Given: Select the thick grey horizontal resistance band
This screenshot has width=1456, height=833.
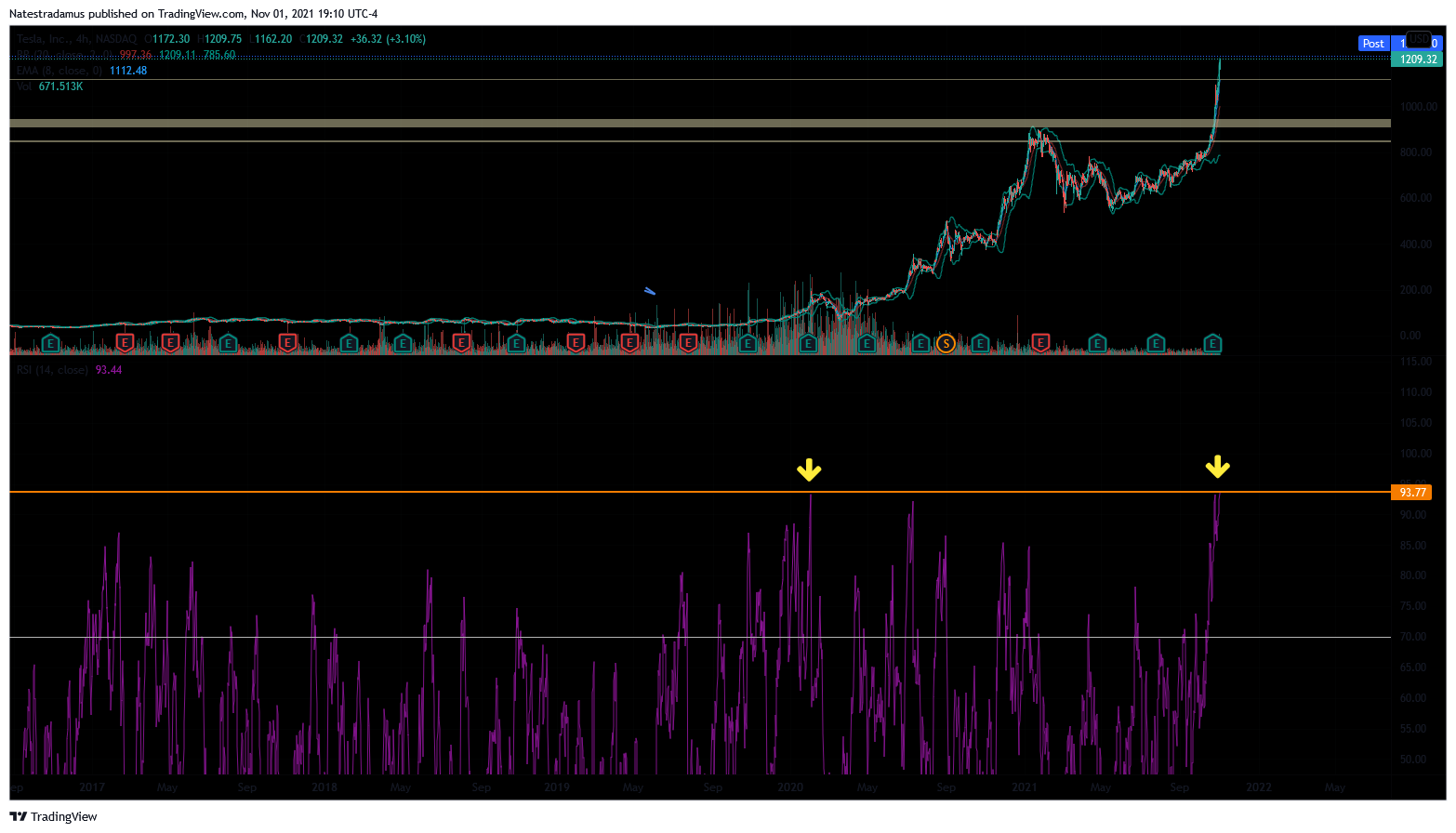Looking at the screenshot, I should (x=700, y=123).
